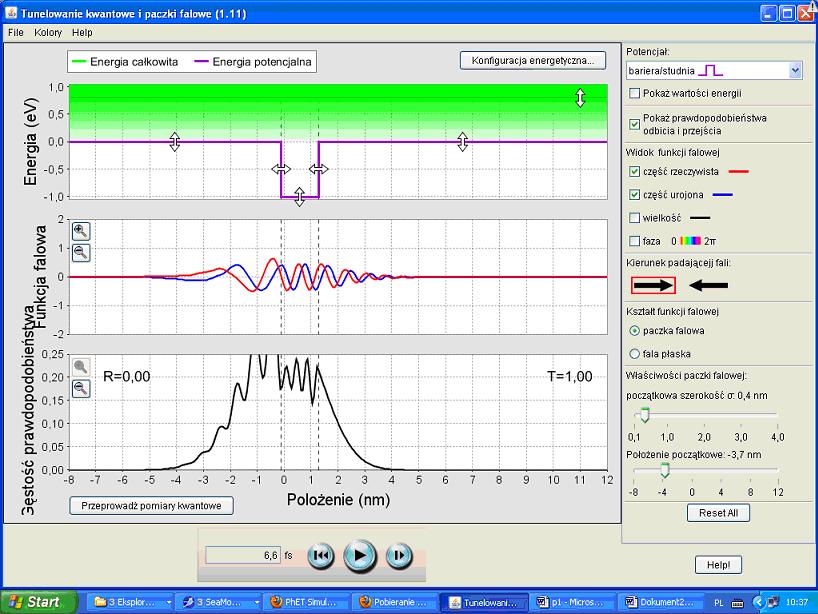
Task: Click Reset All button
Action: coord(718,513)
